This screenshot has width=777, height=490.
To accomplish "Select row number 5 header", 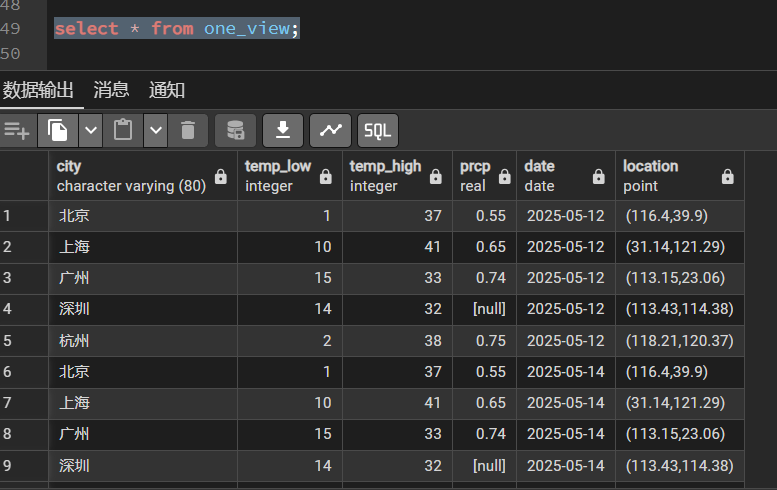I will [x=24, y=341].
